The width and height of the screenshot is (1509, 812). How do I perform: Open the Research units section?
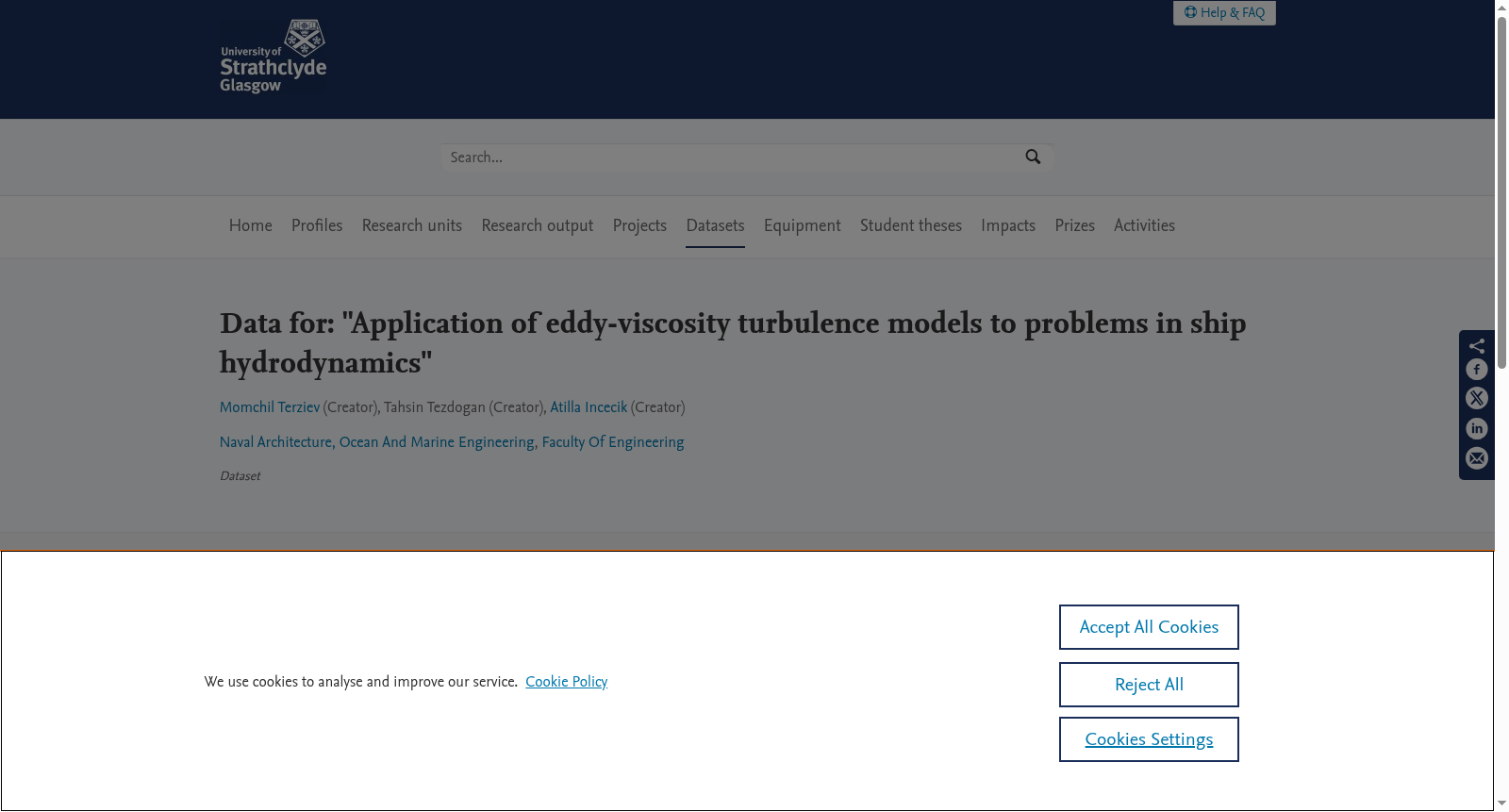tap(412, 225)
